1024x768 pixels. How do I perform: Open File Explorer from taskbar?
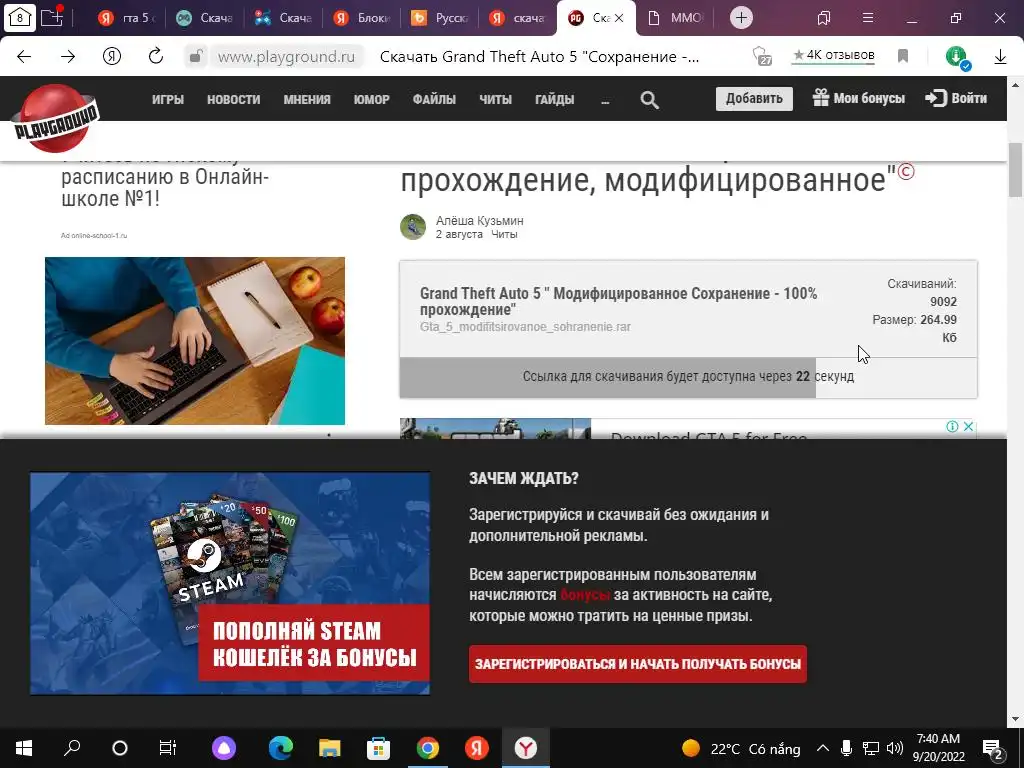[x=330, y=748]
